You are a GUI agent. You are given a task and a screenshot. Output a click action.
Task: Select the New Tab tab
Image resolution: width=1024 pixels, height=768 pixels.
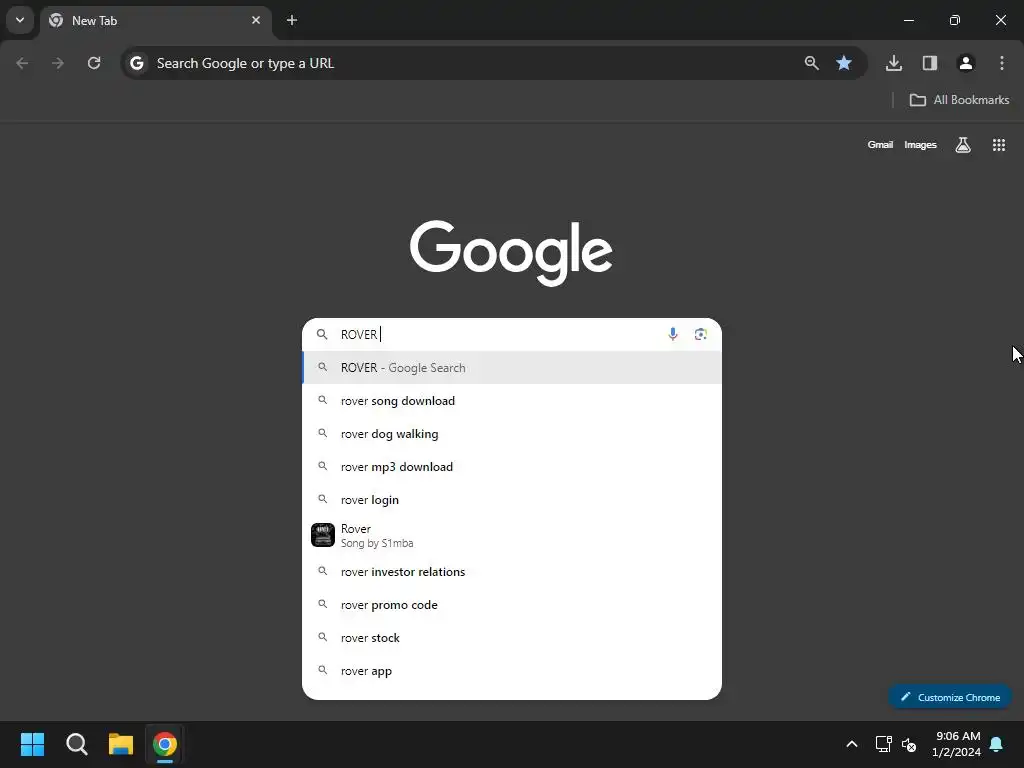[x=155, y=20]
